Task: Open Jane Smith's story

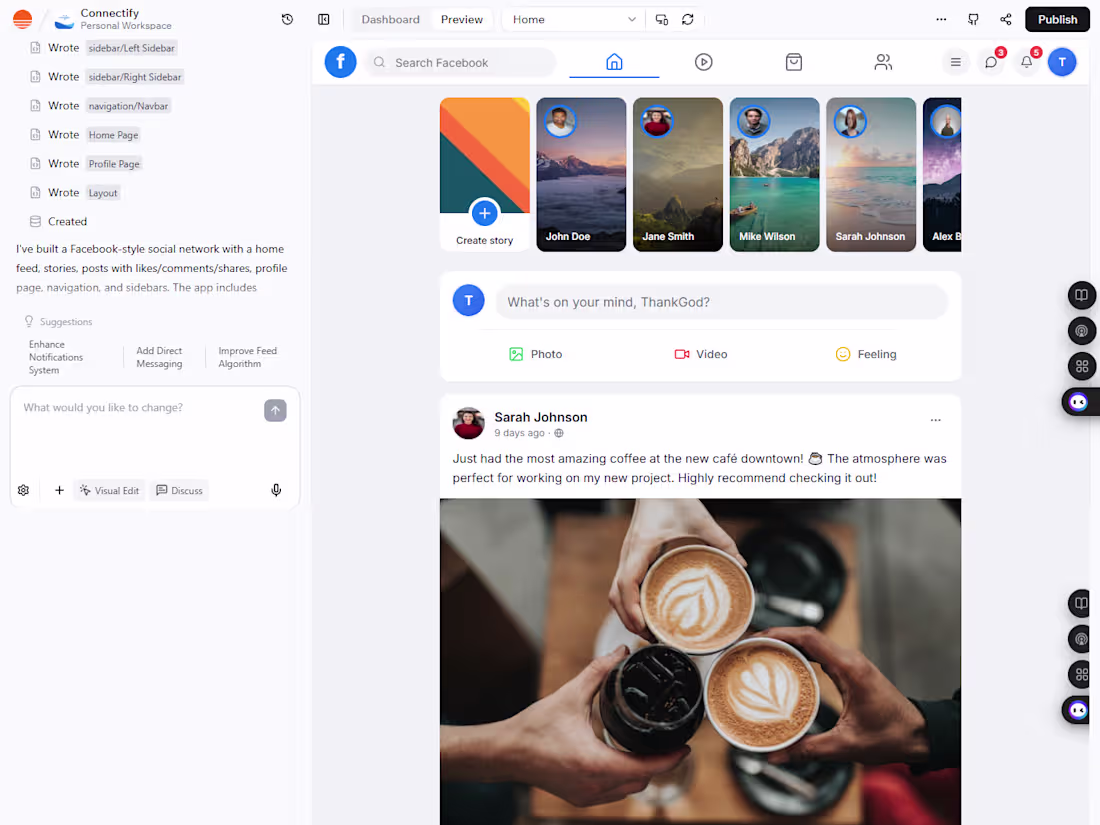Action: click(x=678, y=175)
